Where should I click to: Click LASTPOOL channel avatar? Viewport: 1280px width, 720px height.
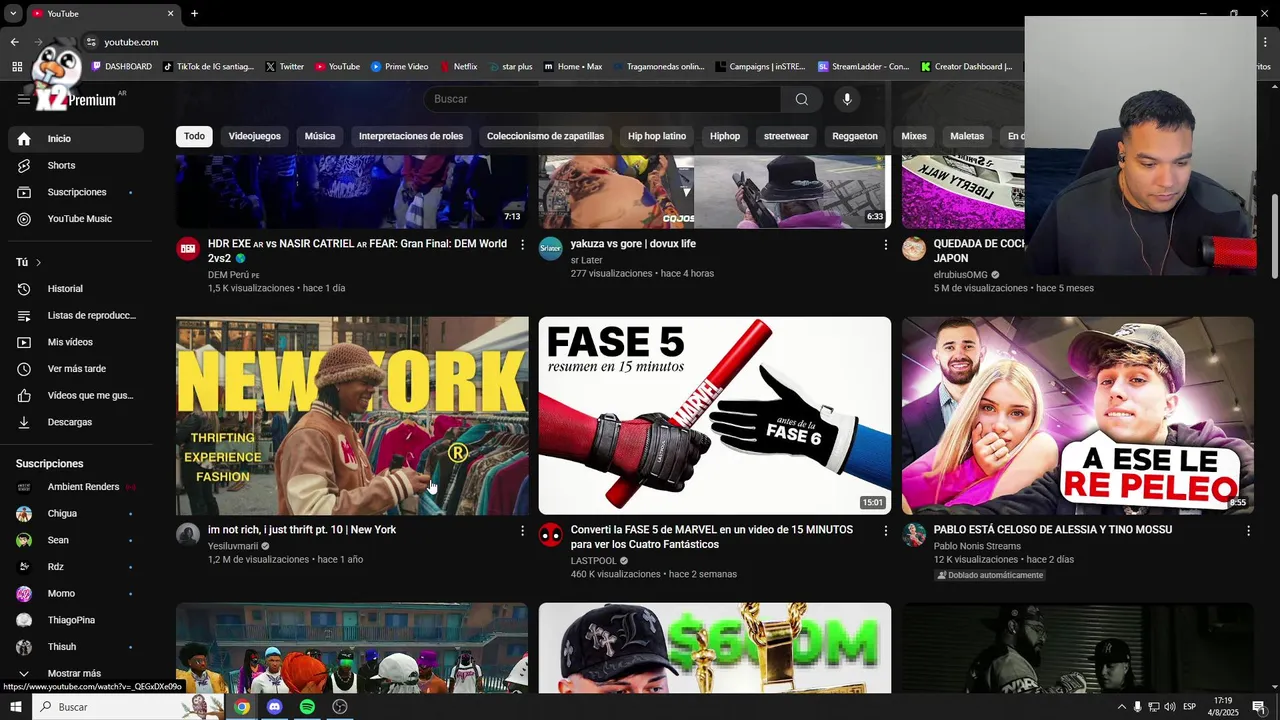point(551,535)
